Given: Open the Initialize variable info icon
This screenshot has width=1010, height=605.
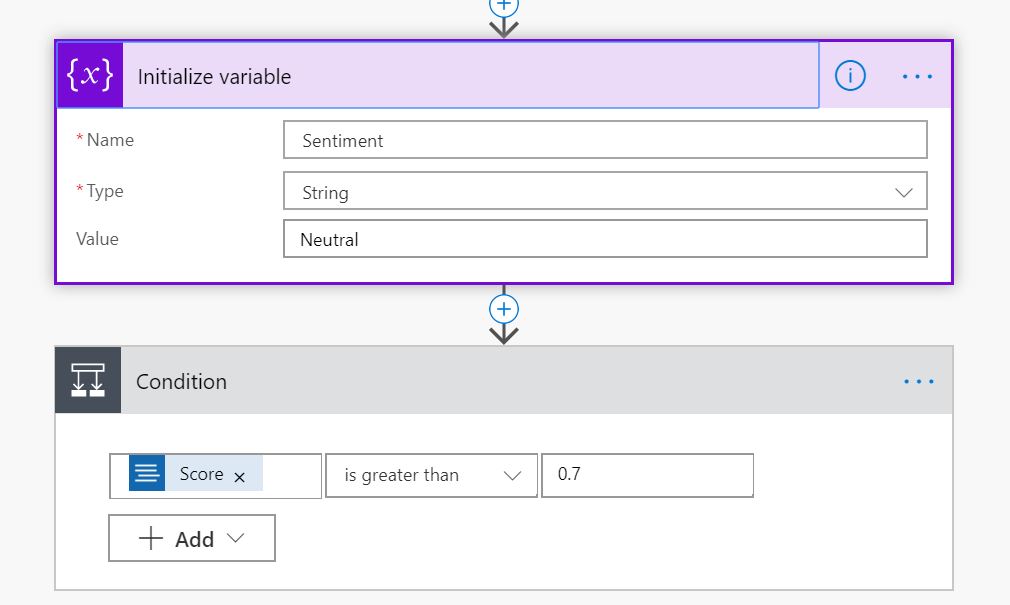Looking at the screenshot, I should point(850,76).
